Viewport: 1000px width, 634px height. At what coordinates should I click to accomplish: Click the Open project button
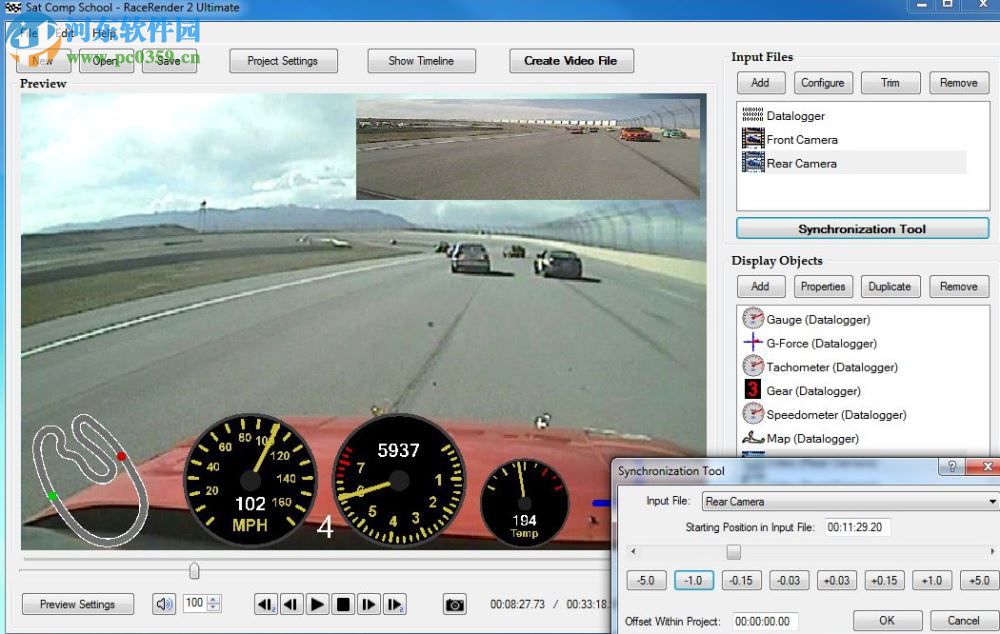click(106, 61)
